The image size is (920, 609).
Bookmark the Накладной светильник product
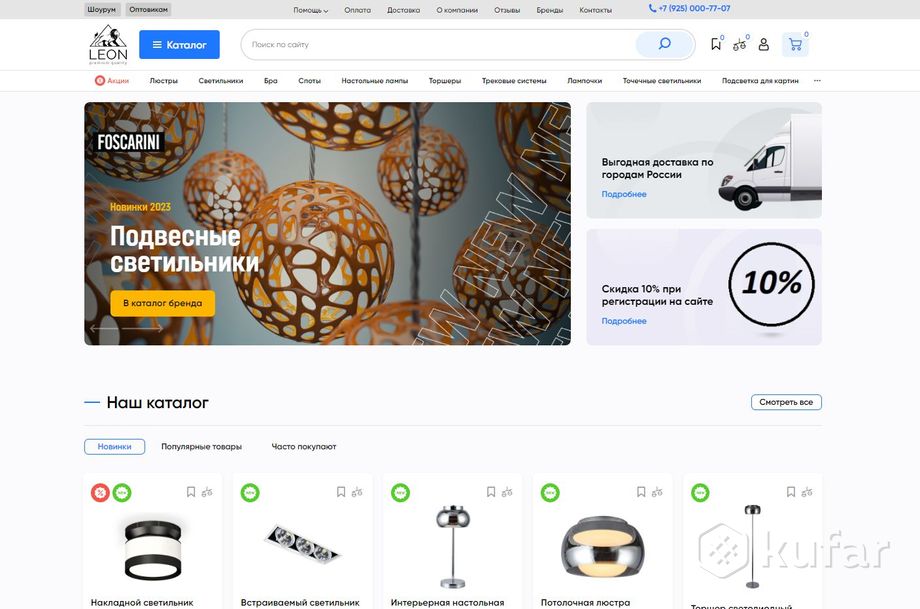[191, 492]
